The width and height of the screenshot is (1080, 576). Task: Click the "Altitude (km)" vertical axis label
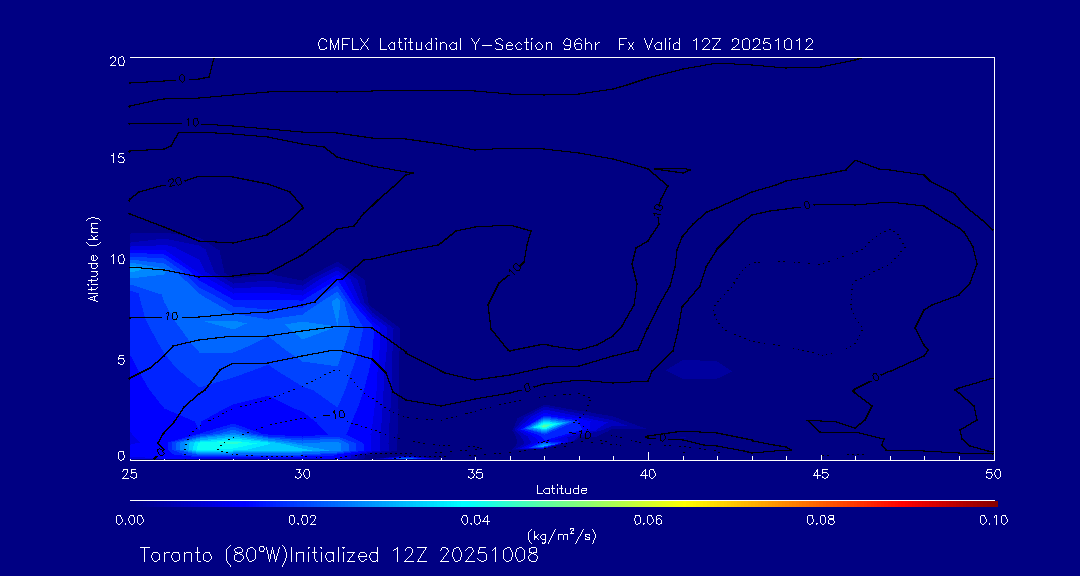coord(93,259)
